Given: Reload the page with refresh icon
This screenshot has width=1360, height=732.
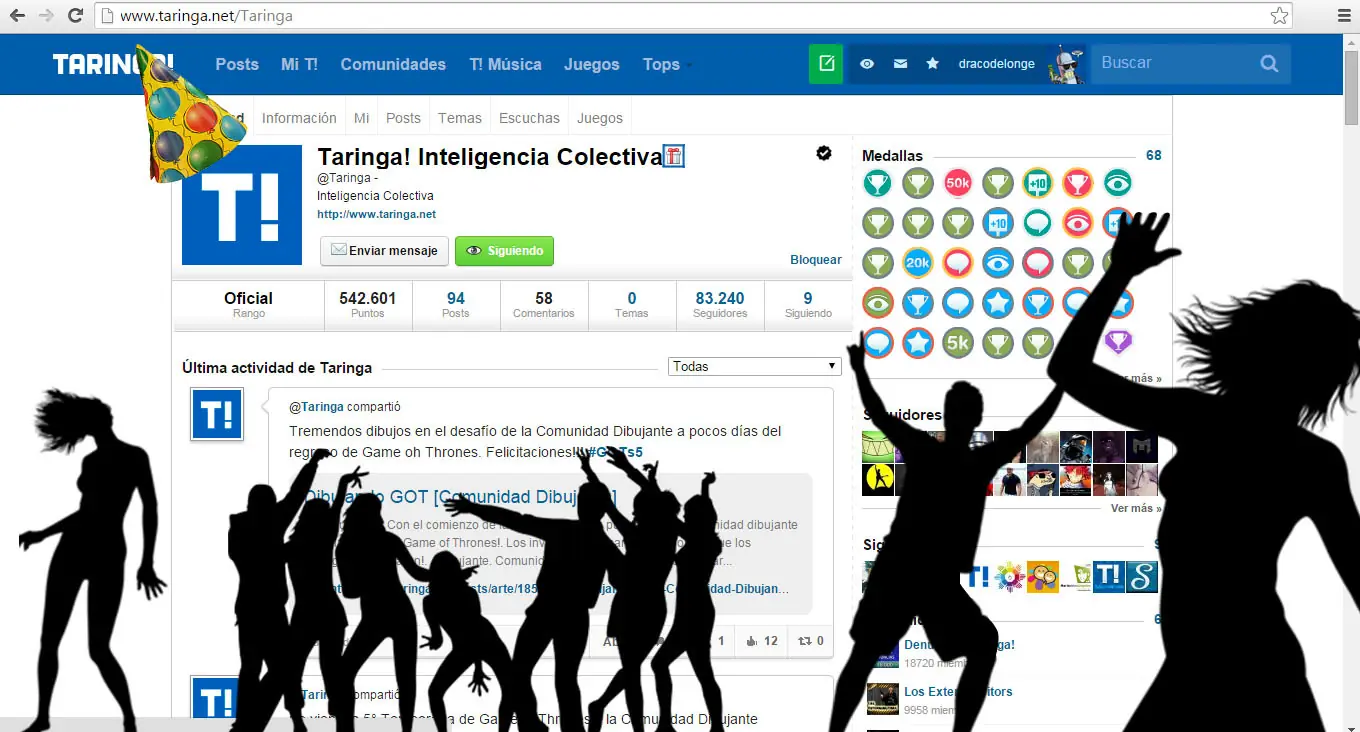Looking at the screenshot, I should (75, 16).
